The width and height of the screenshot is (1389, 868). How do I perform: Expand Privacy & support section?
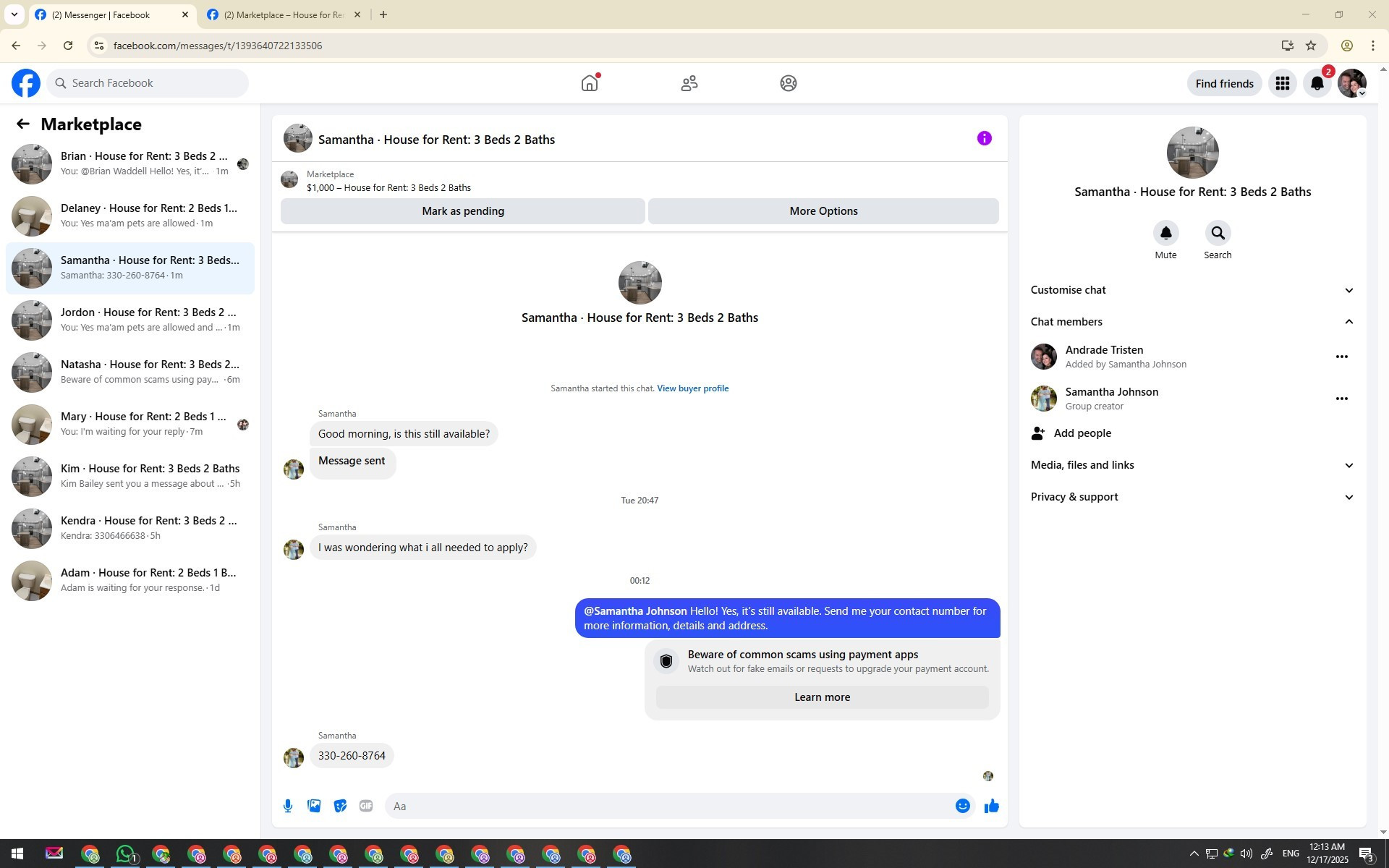(x=1192, y=497)
